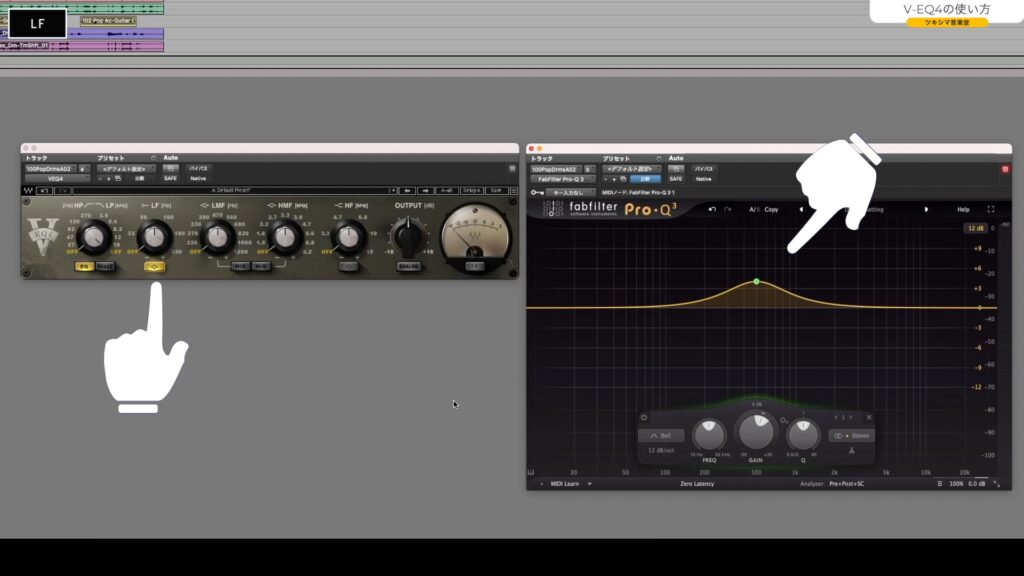Image resolution: width=1024 pixels, height=576 pixels.
Task: Toggle the HMF Hi Q button in VEQ4
Action: pos(261,266)
